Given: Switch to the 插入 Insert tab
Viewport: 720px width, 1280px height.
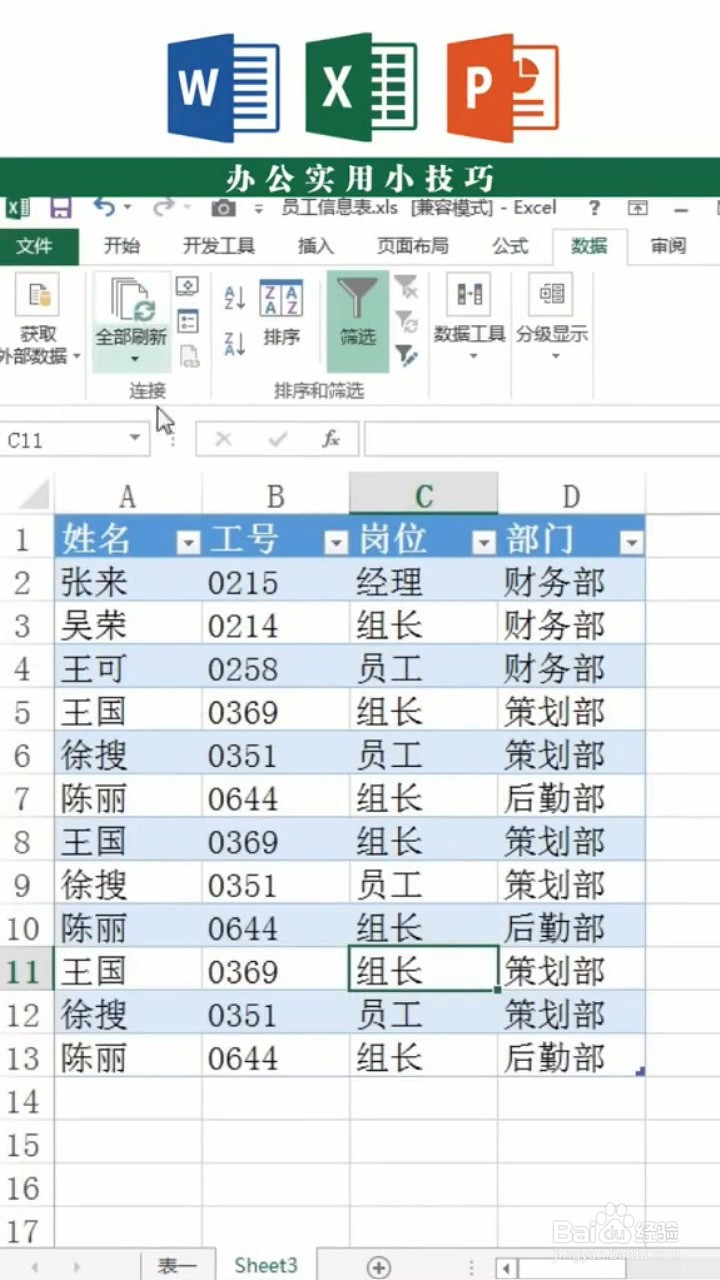Looking at the screenshot, I should pyautogui.click(x=315, y=246).
